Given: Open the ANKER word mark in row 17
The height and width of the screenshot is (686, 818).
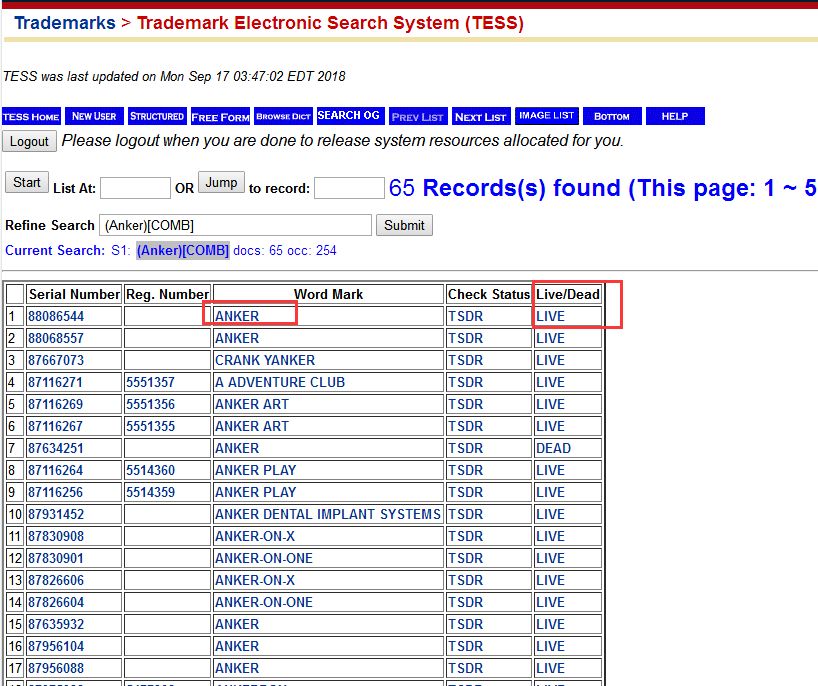Looking at the screenshot, I should pos(237,668).
